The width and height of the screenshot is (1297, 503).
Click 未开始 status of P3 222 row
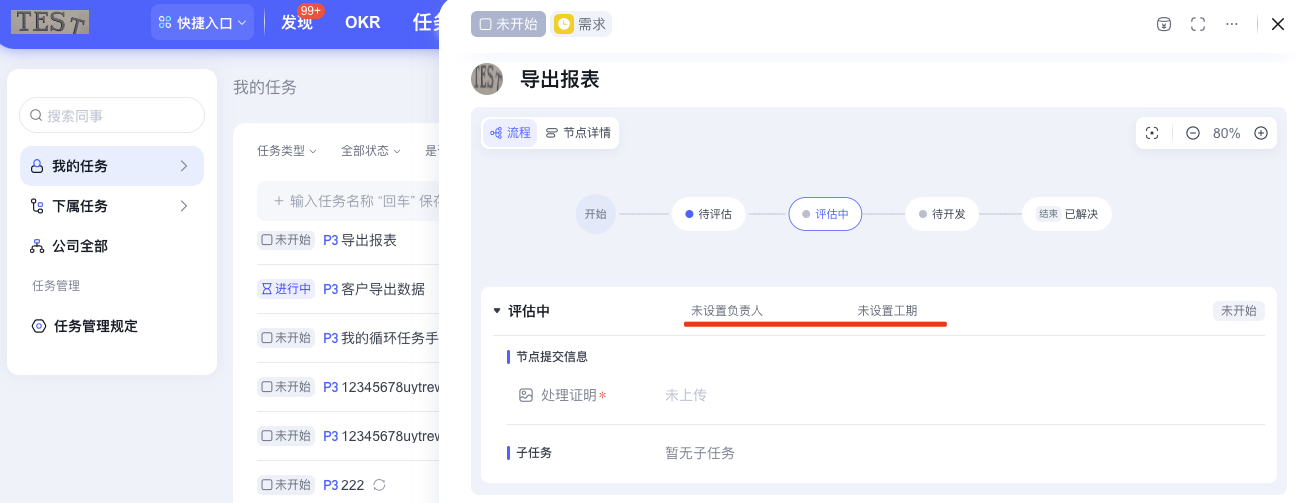[285, 485]
